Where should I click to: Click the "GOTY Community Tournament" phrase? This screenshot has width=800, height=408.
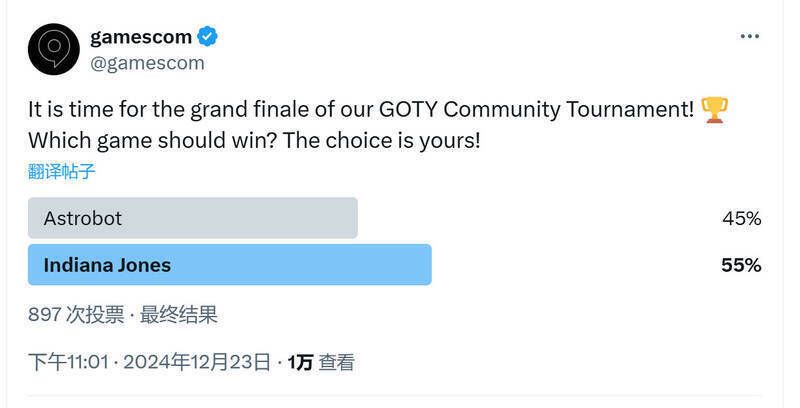(x=554, y=109)
